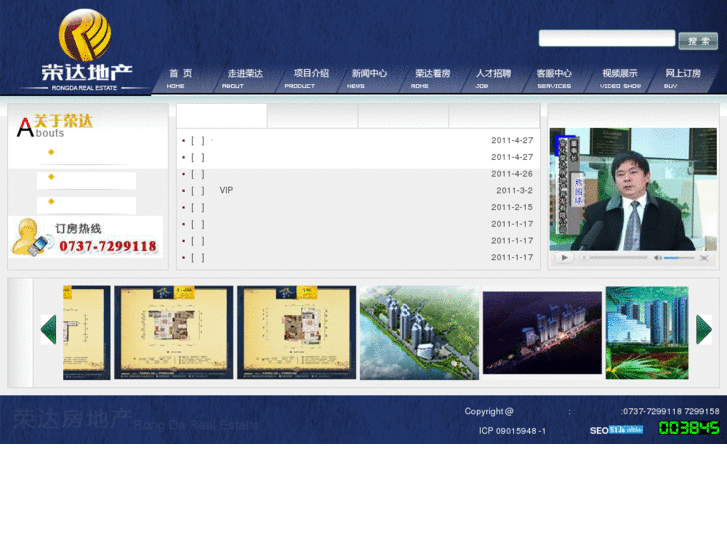The image size is (727, 545).
Task: Open the 荣达看房 menu item
Action: tap(432, 78)
